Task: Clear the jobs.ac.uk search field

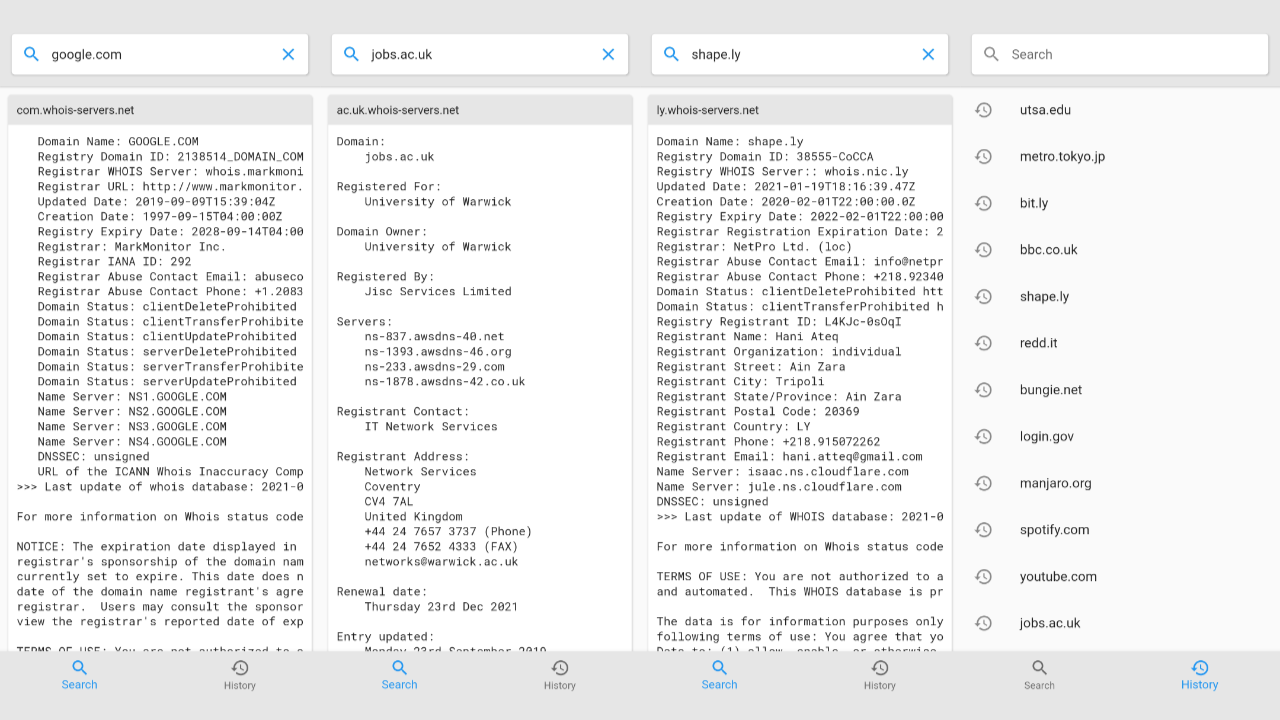Action: [x=608, y=54]
